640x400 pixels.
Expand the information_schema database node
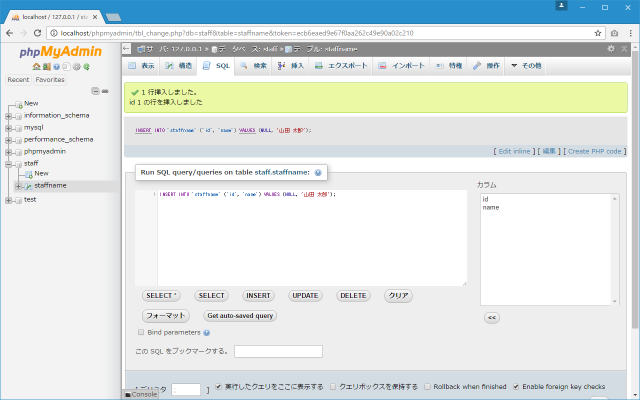pyautogui.click(x=8, y=115)
